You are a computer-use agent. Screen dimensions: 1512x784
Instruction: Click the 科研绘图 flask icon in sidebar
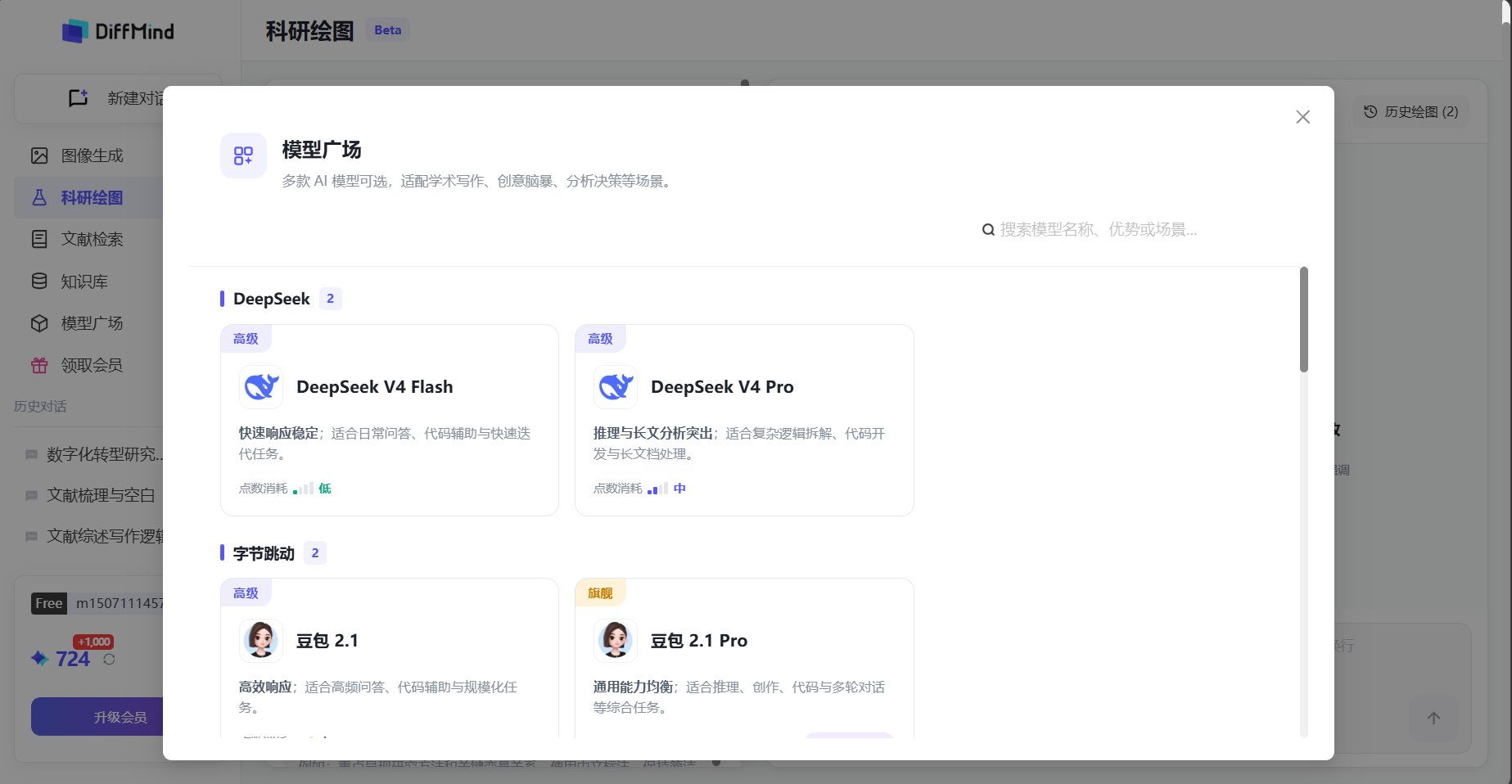coord(39,197)
